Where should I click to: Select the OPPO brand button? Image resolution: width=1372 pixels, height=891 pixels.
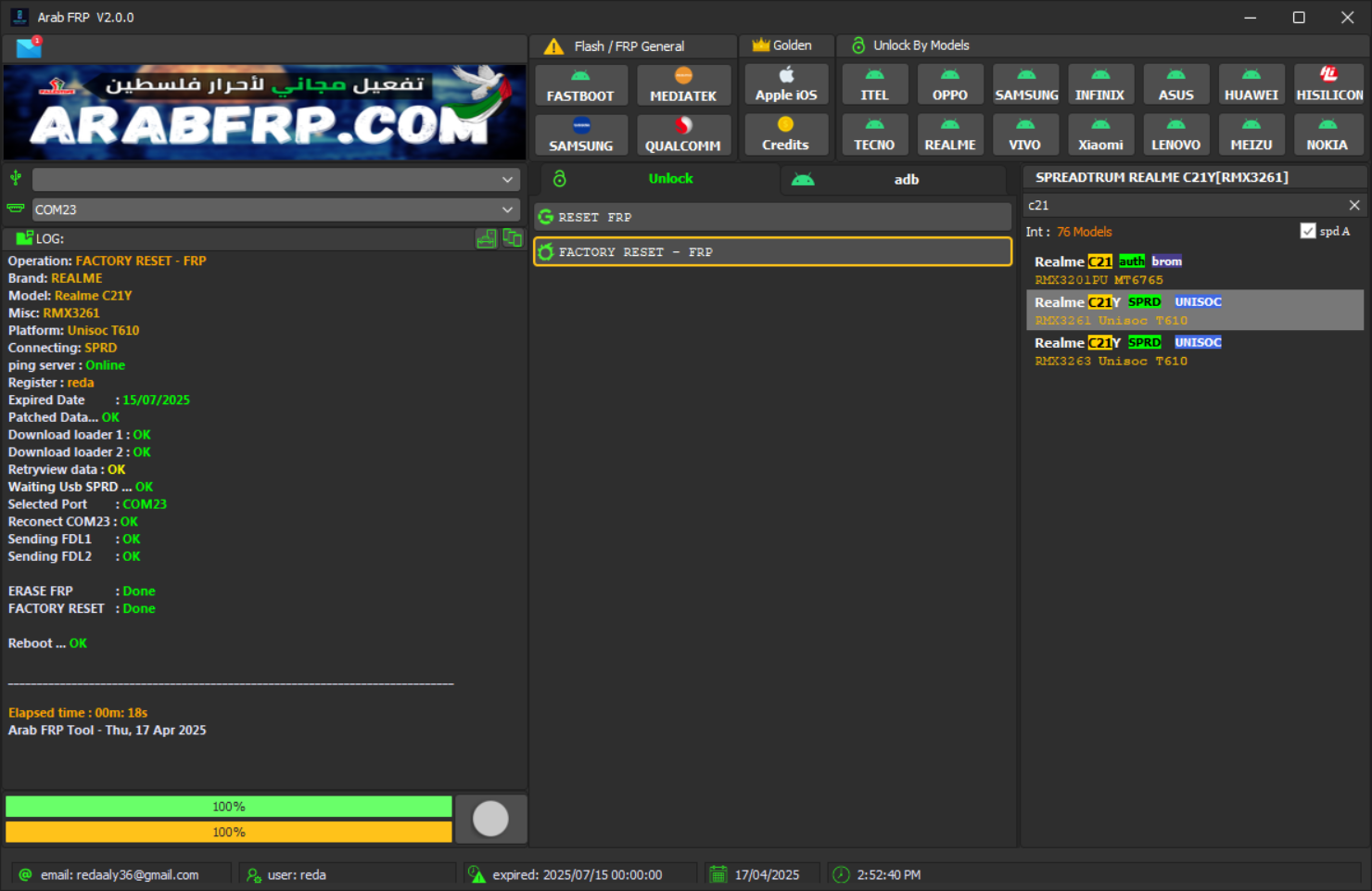click(950, 84)
